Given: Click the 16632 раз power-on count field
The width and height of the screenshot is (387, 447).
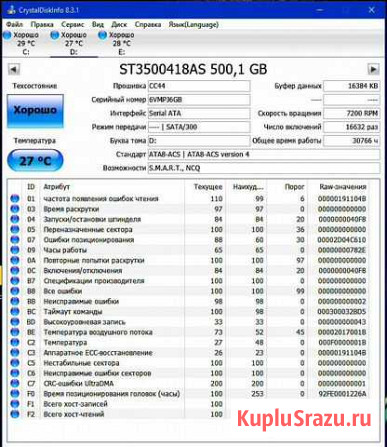Looking at the screenshot, I should click(x=351, y=127).
